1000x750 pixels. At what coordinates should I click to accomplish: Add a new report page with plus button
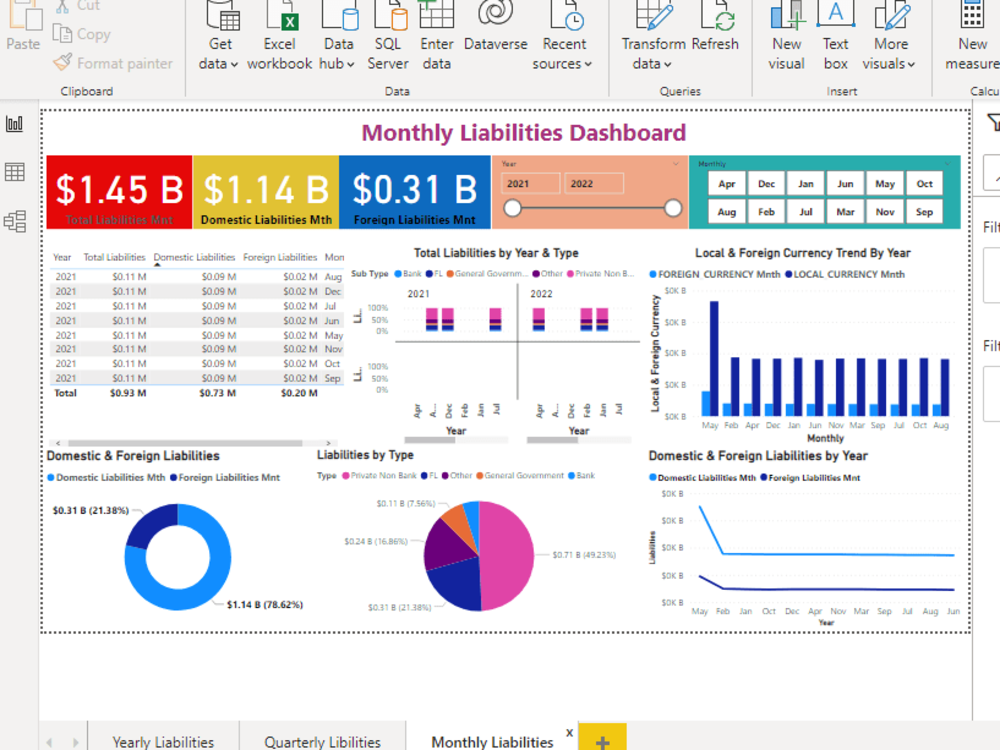pyautogui.click(x=603, y=740)
